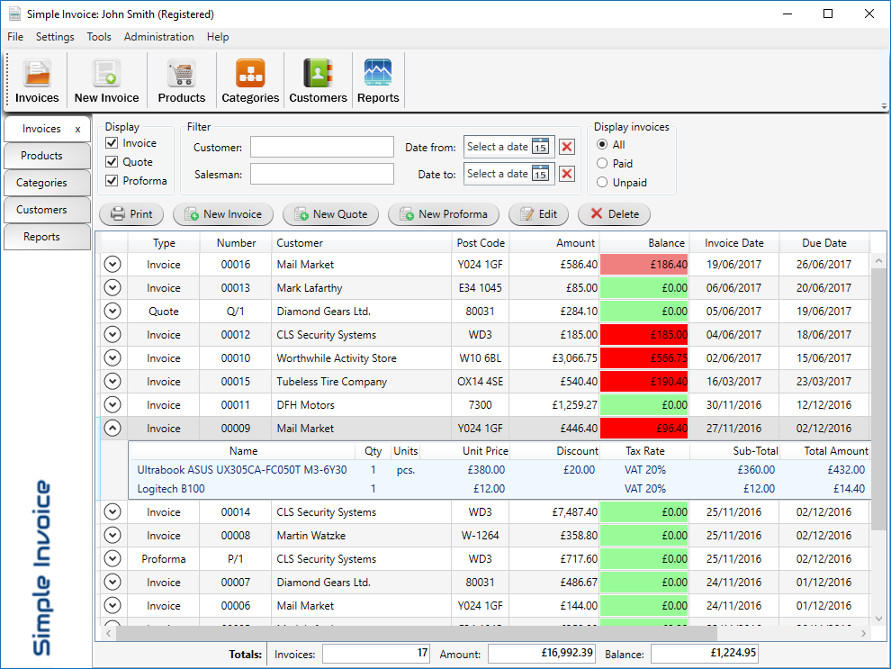This screenshot has width=891, height=669.
Task: Open the Settings menu
Action: point(55,37)
